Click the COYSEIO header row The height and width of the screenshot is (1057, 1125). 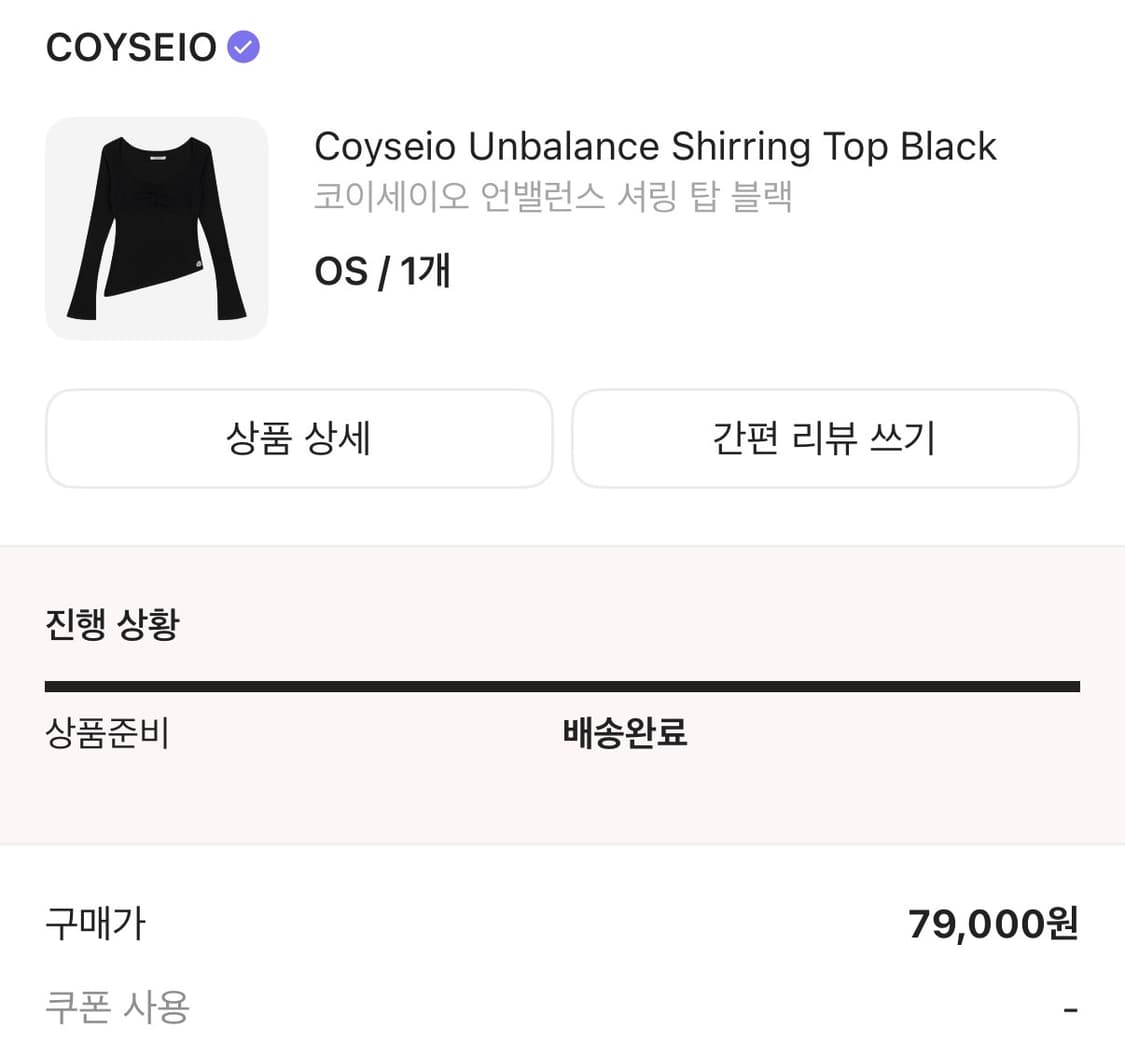click(150, 46)
